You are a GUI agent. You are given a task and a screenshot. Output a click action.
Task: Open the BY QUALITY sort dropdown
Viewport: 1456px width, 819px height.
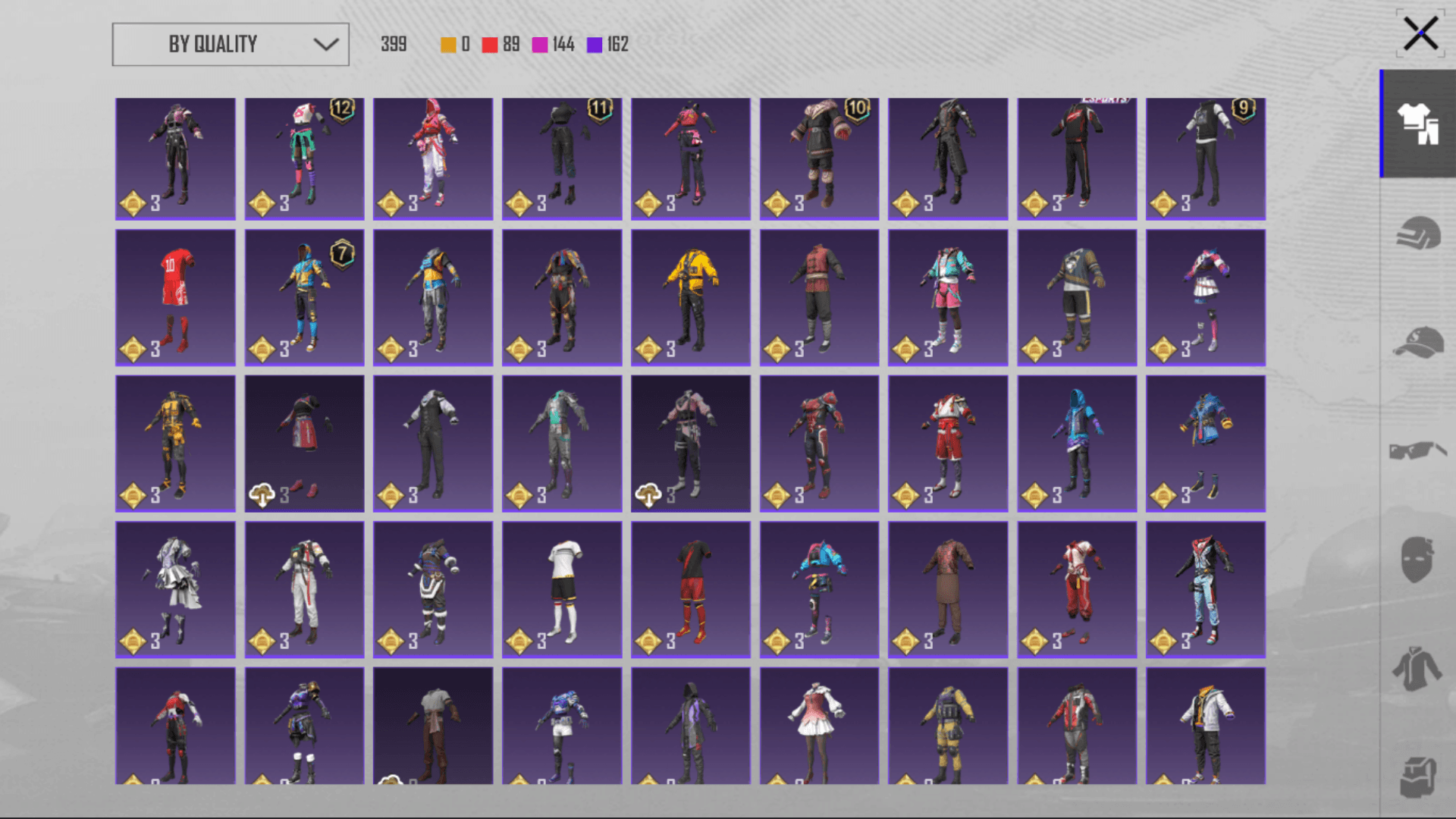[x=231, y=44]
